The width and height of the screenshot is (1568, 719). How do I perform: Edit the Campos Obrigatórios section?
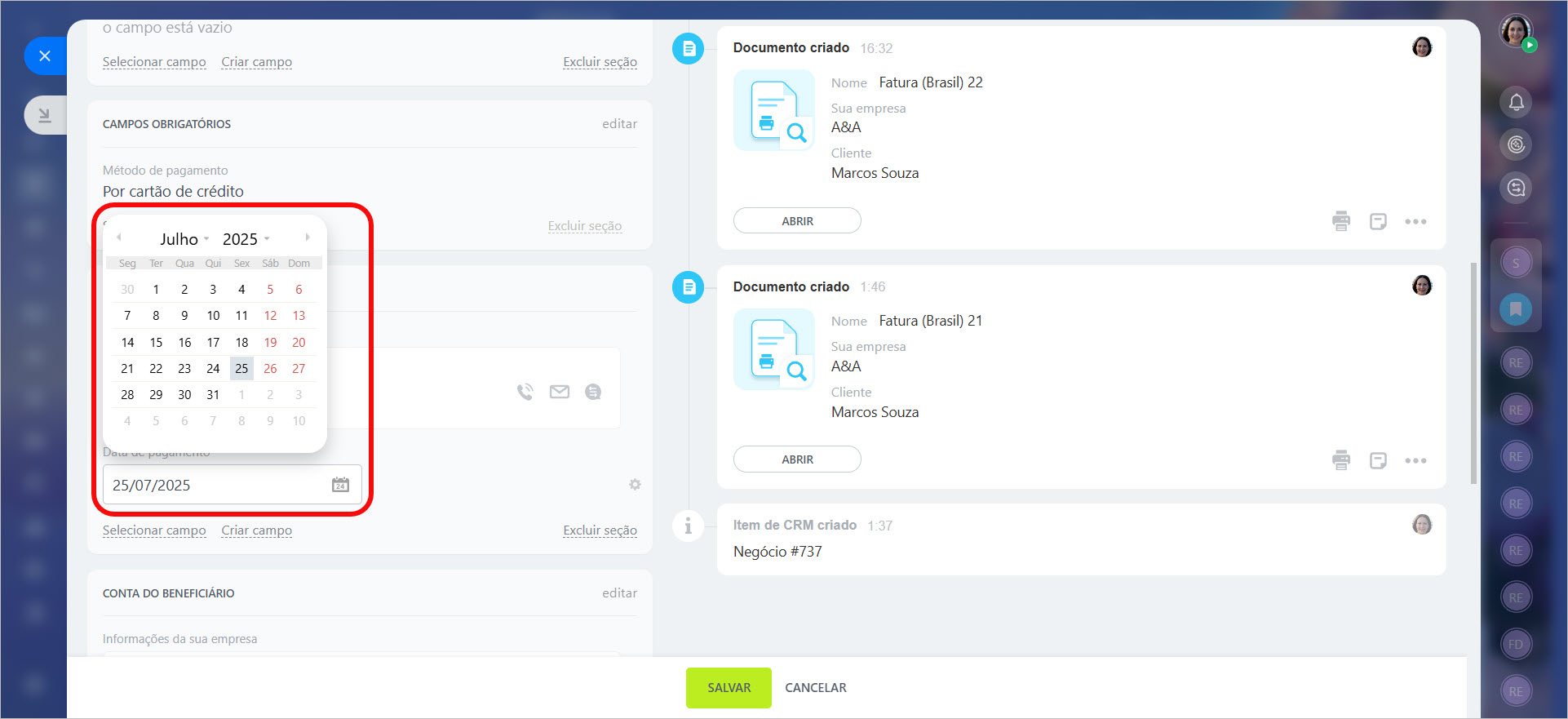(619, 124)
